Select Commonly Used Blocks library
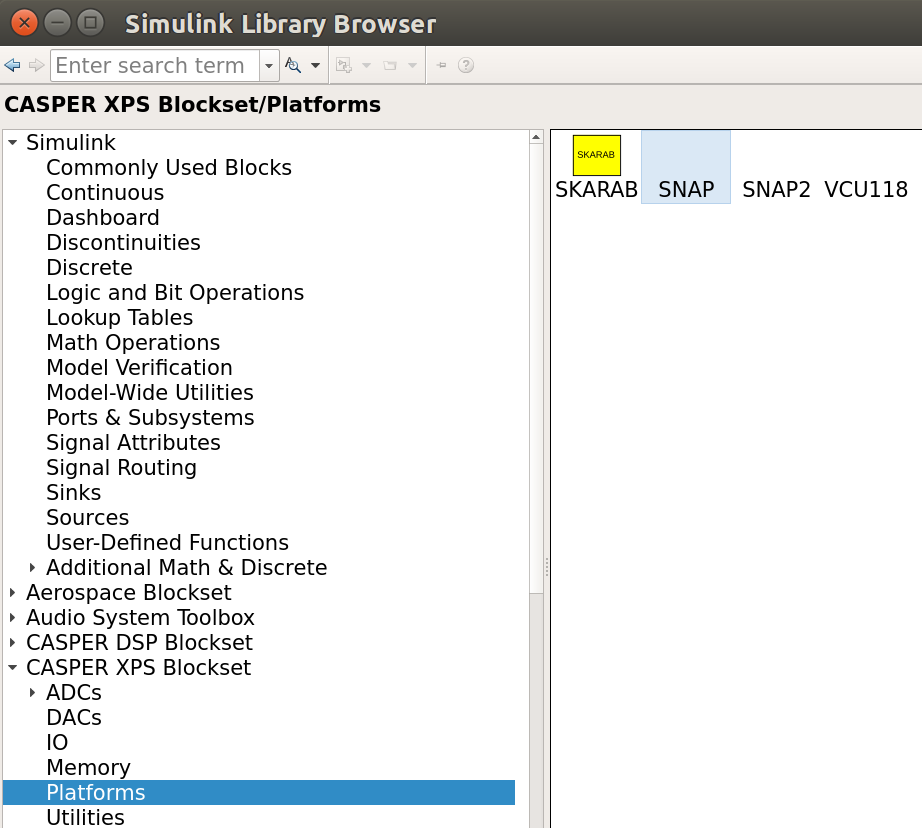The height and width of the screenshot is (828, 922). coord(169,168)
